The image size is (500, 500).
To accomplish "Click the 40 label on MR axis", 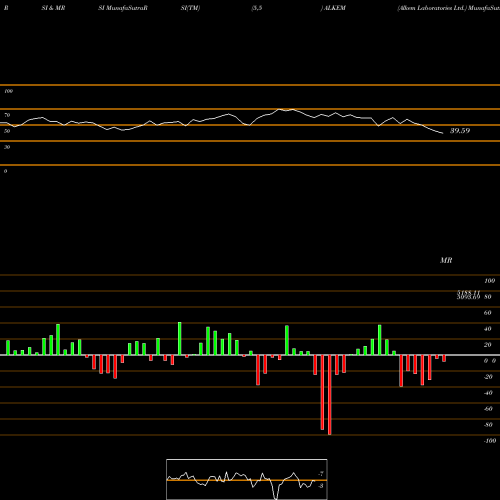I will 487,329.
